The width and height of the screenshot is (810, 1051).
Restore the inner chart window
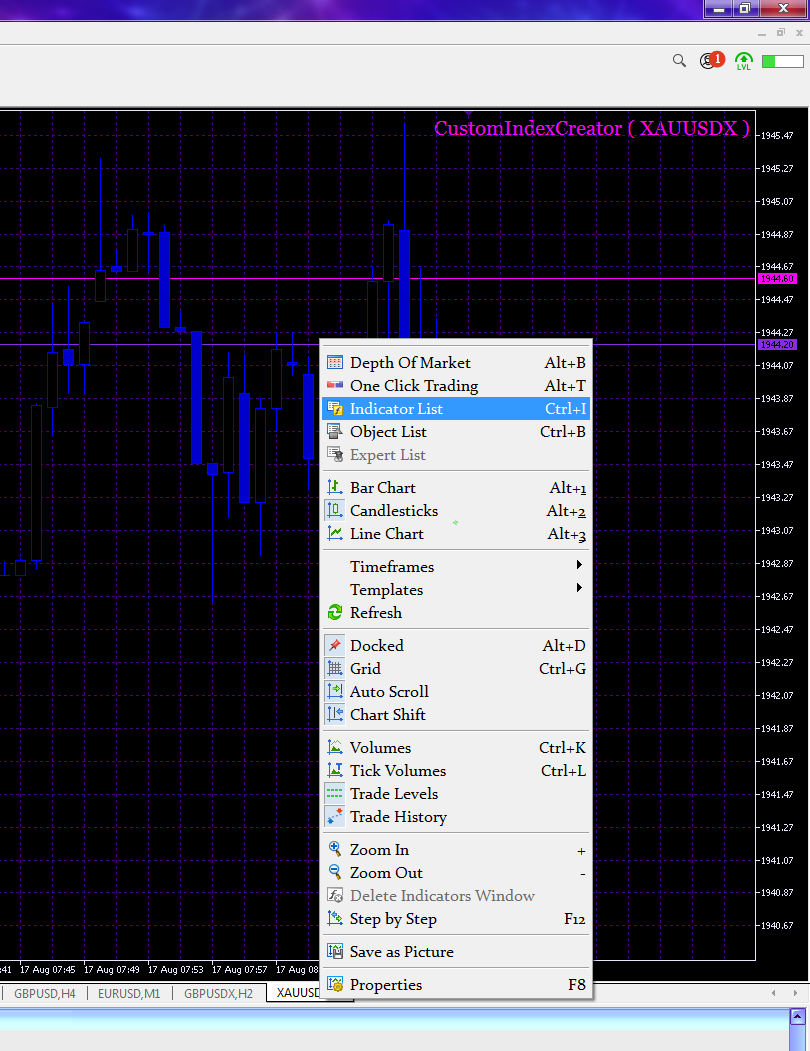[780, 32]
